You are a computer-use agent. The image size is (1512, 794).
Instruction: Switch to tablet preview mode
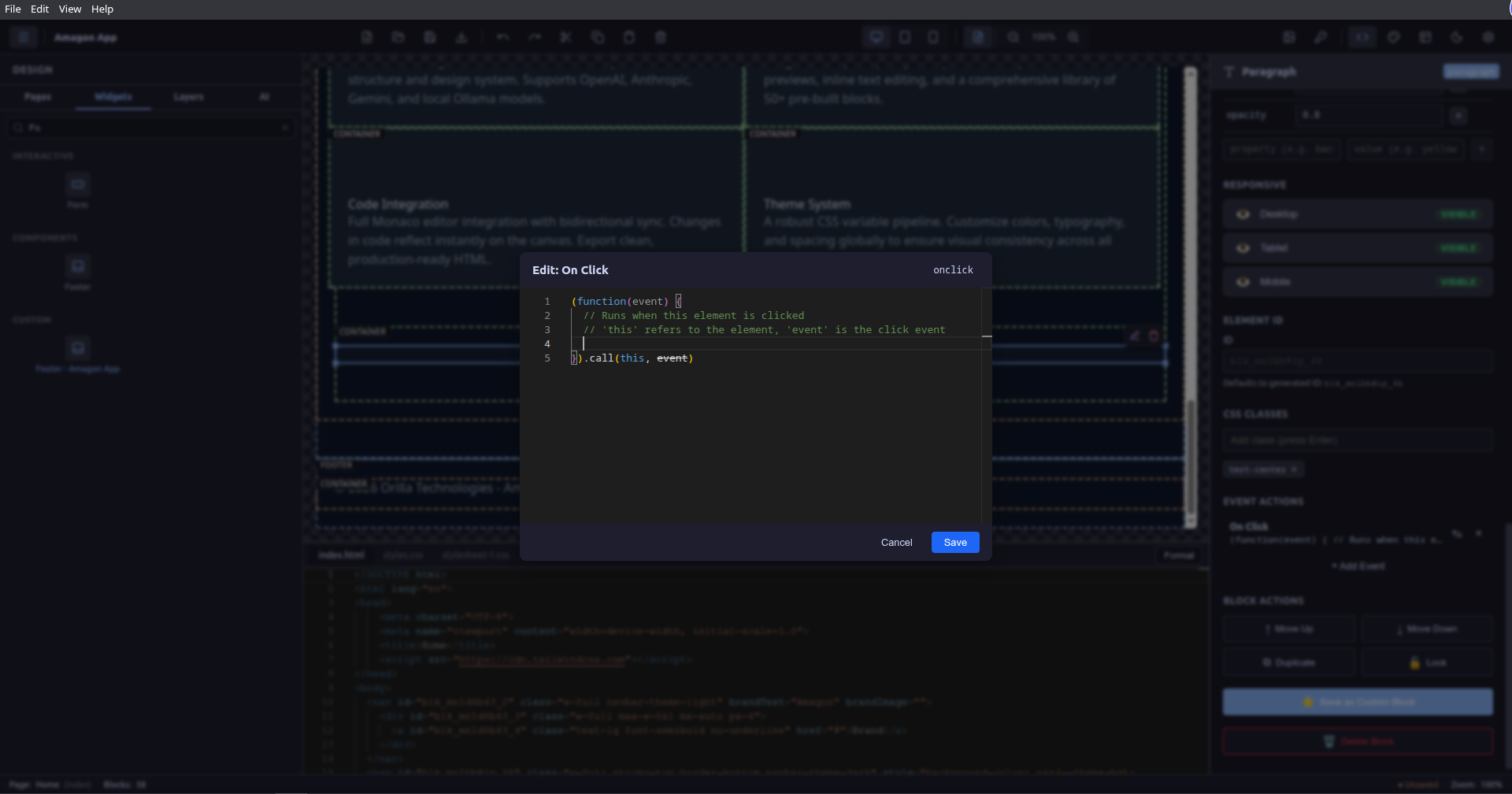[x=905, y=37]
